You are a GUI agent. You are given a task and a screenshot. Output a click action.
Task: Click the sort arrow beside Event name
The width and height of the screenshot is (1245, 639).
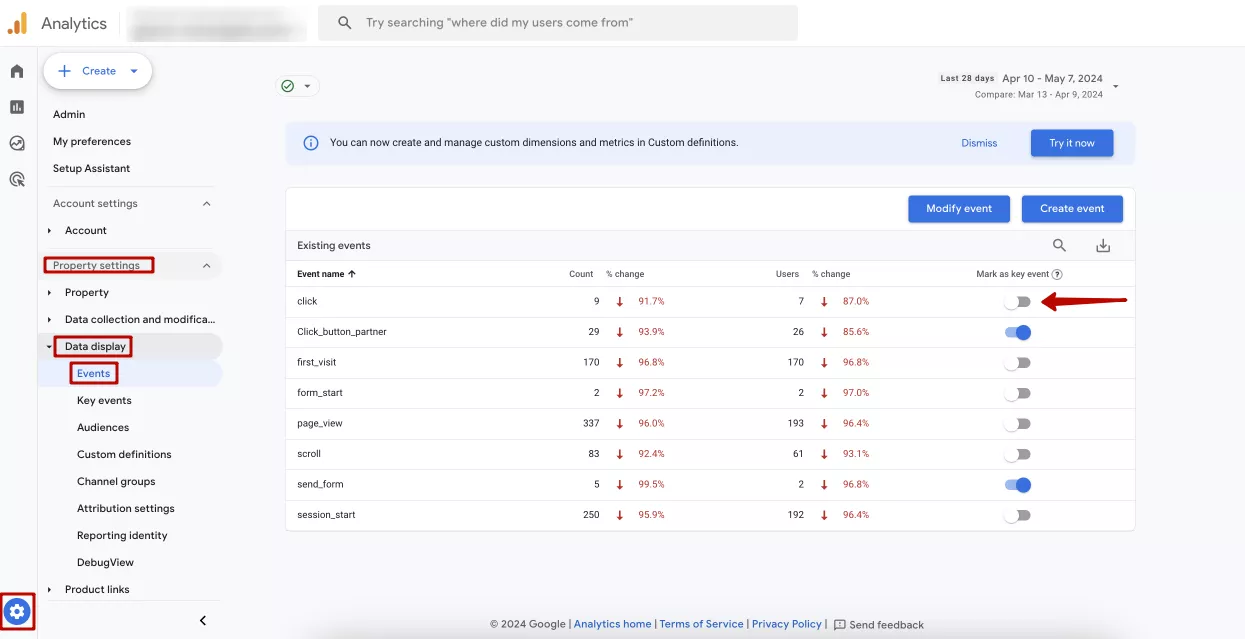[x=352, y=274]
